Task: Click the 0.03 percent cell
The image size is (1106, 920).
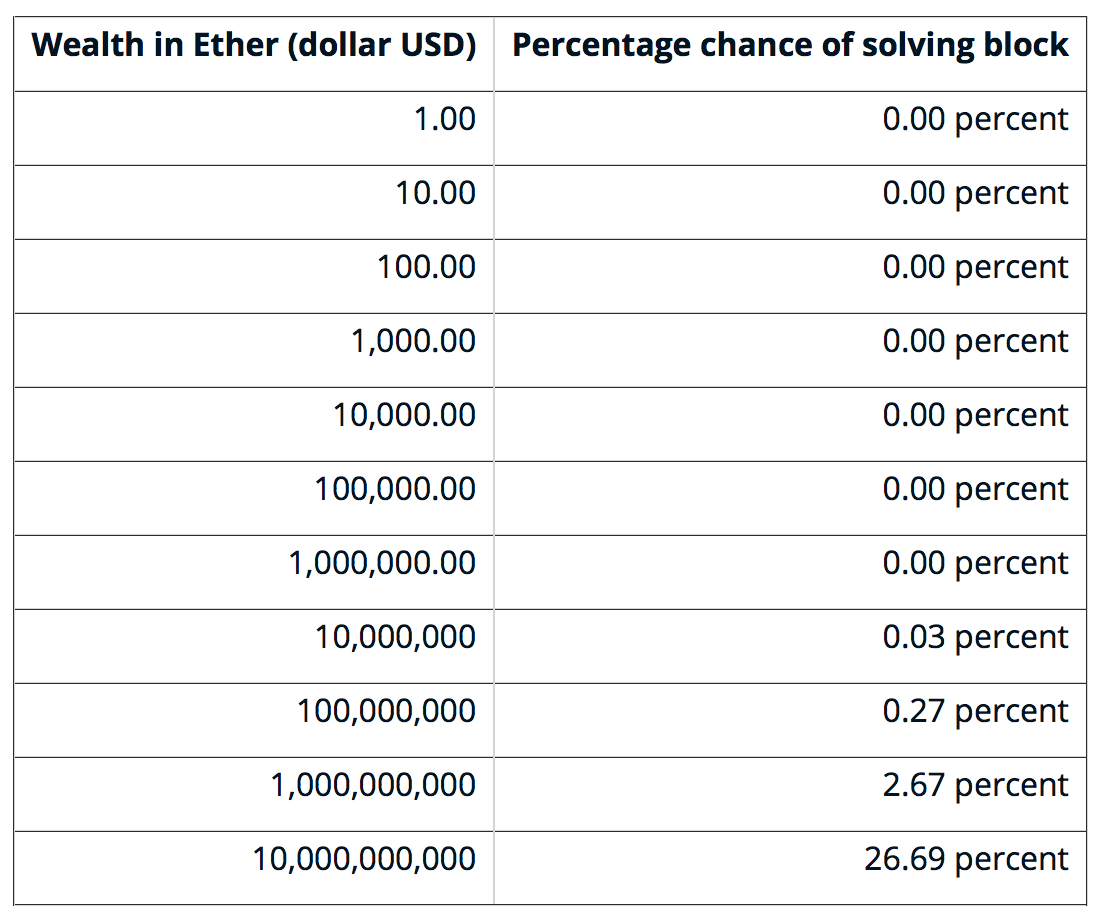Action: pyautogui.click(x=975, y=637)
